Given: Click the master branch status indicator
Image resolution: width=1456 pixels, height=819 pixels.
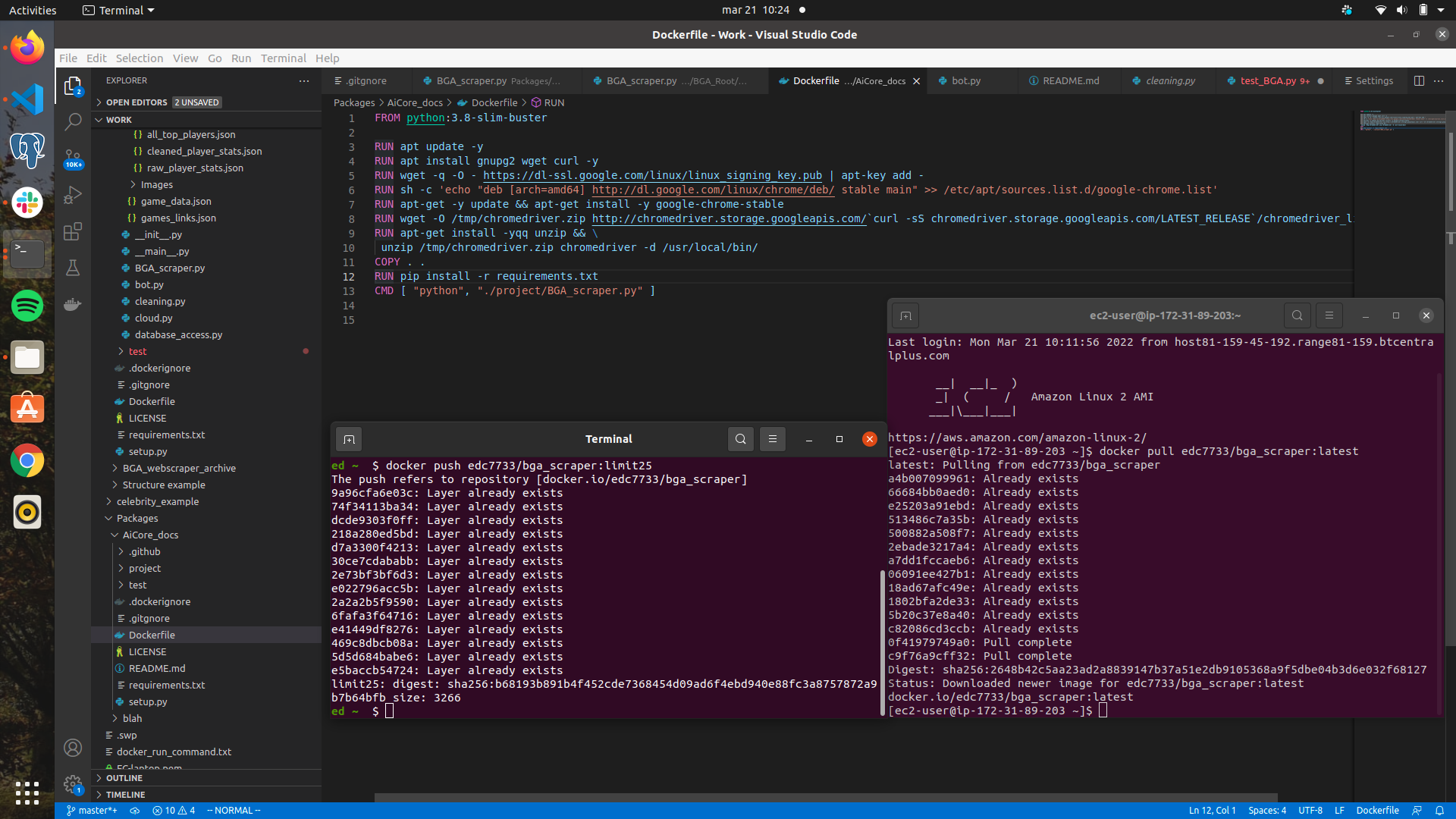Looking at the screenshot, I should point(92,811).
